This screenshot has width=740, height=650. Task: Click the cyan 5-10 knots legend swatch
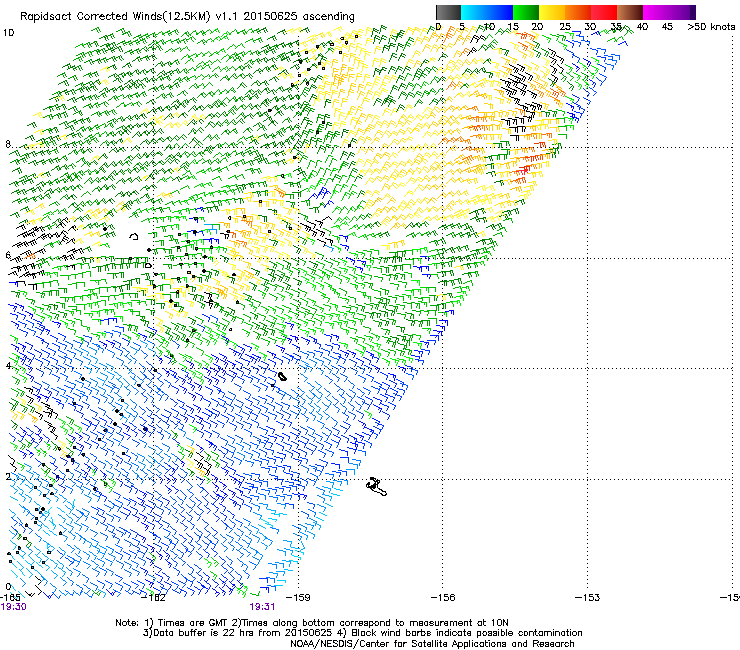[474, 12]
